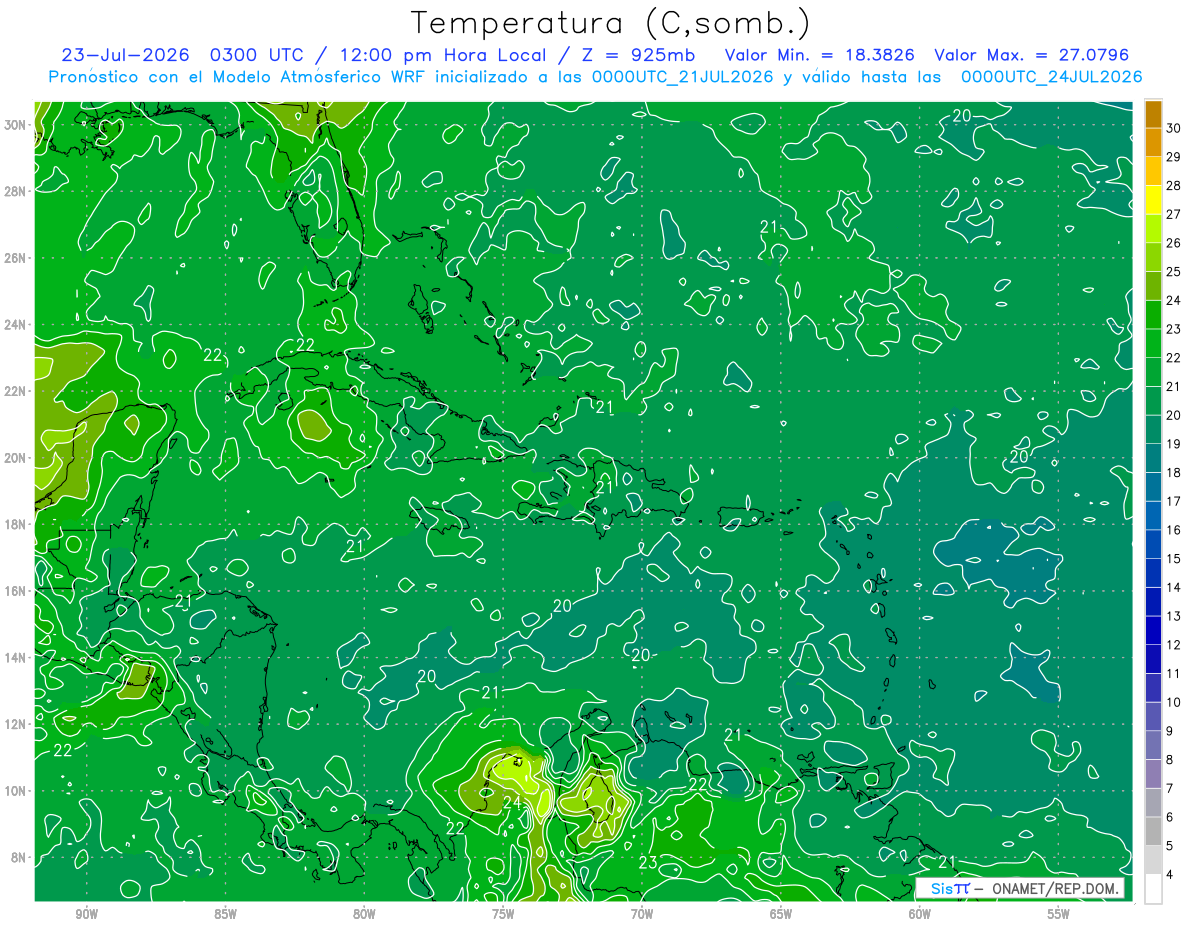
Task: Click the color scale label 27
Action: (1173, 214)
